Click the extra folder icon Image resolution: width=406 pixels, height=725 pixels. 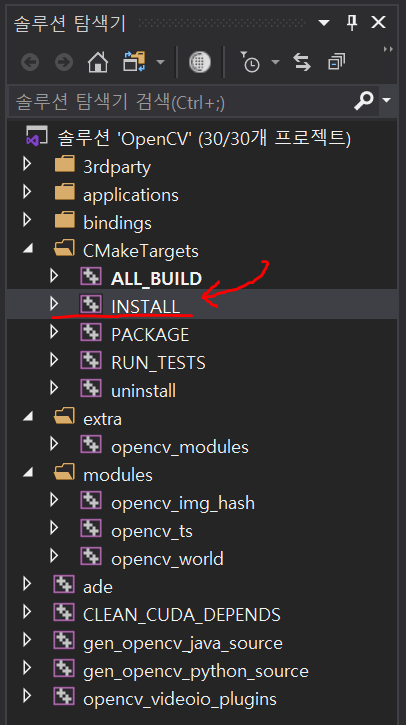[x=64, y=417]
